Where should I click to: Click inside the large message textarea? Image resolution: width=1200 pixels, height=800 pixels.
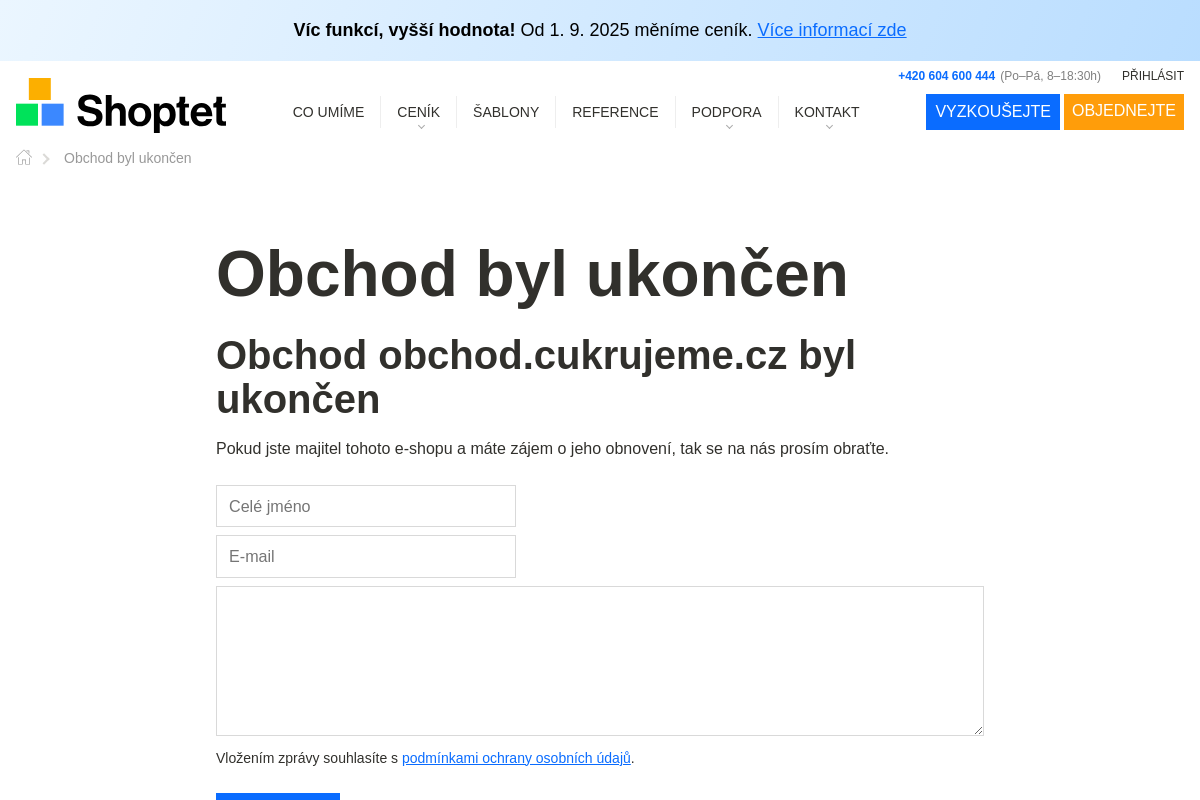[x=599, y=660]
